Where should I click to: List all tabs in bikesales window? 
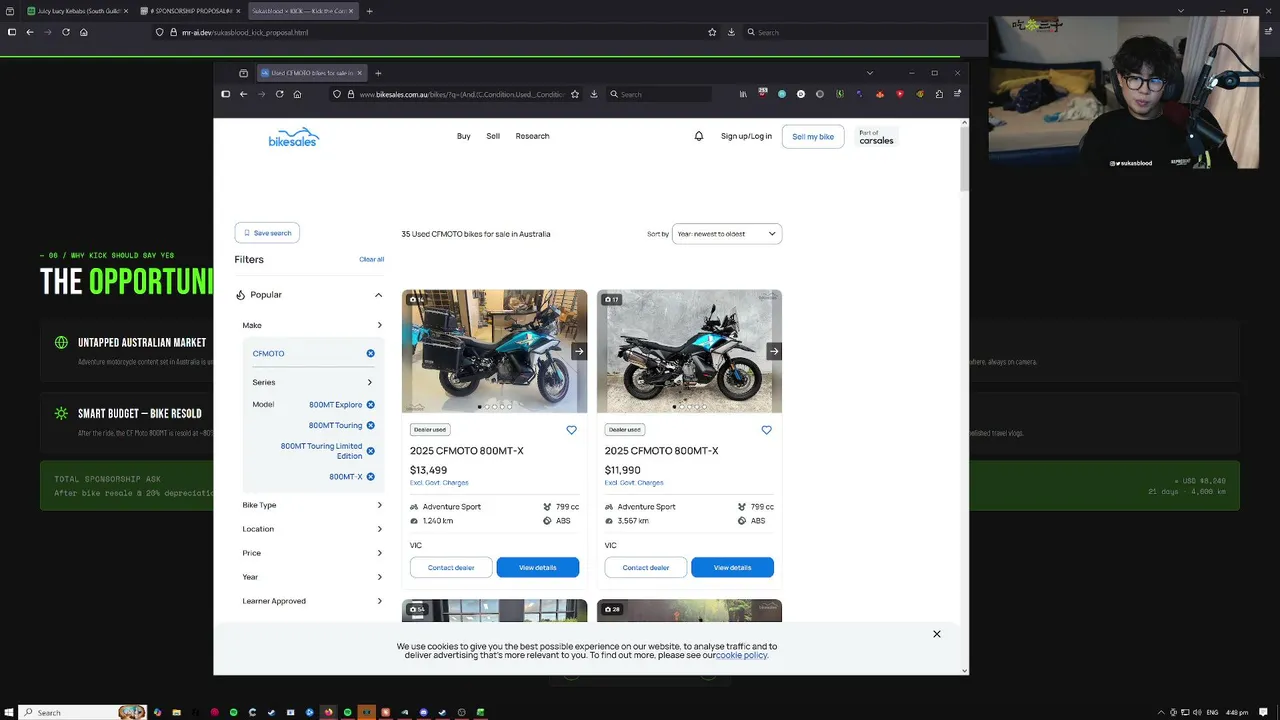point(869,73)
